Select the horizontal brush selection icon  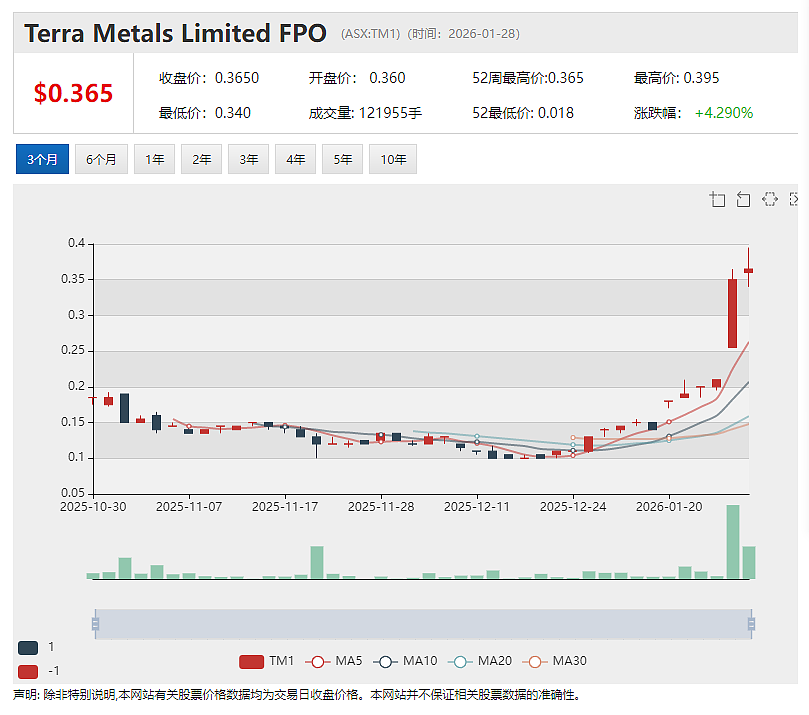pos(769,199)
